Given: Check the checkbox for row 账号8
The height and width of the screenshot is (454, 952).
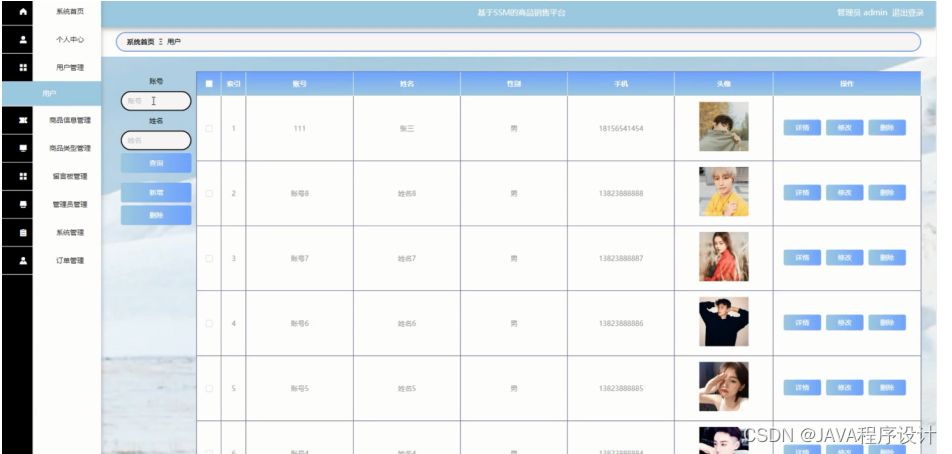Looking at the screenshot, I should coord(209,194).
